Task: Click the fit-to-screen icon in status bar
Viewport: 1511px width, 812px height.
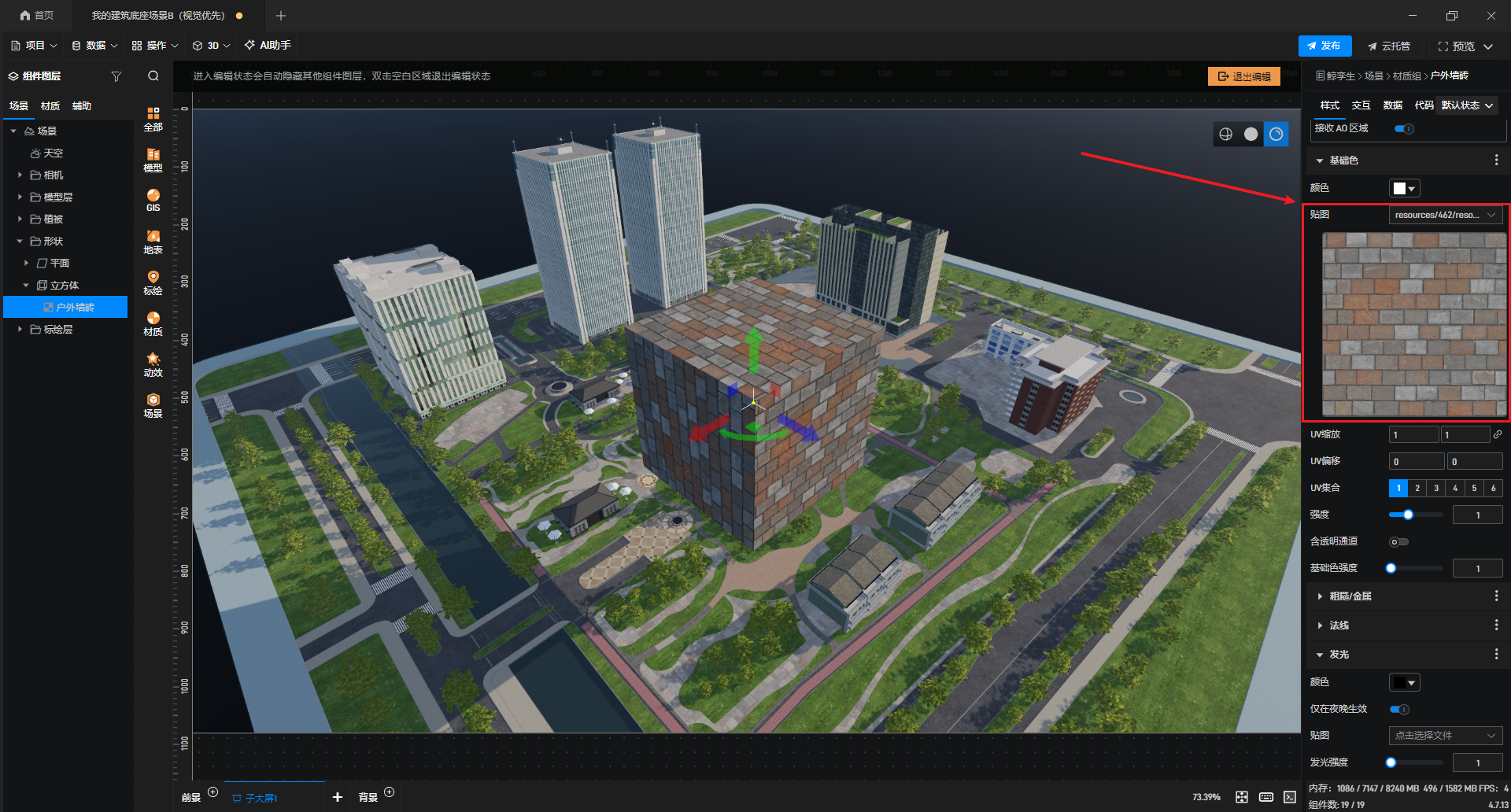Action: pyautogui.click(x=1242, y=797)
